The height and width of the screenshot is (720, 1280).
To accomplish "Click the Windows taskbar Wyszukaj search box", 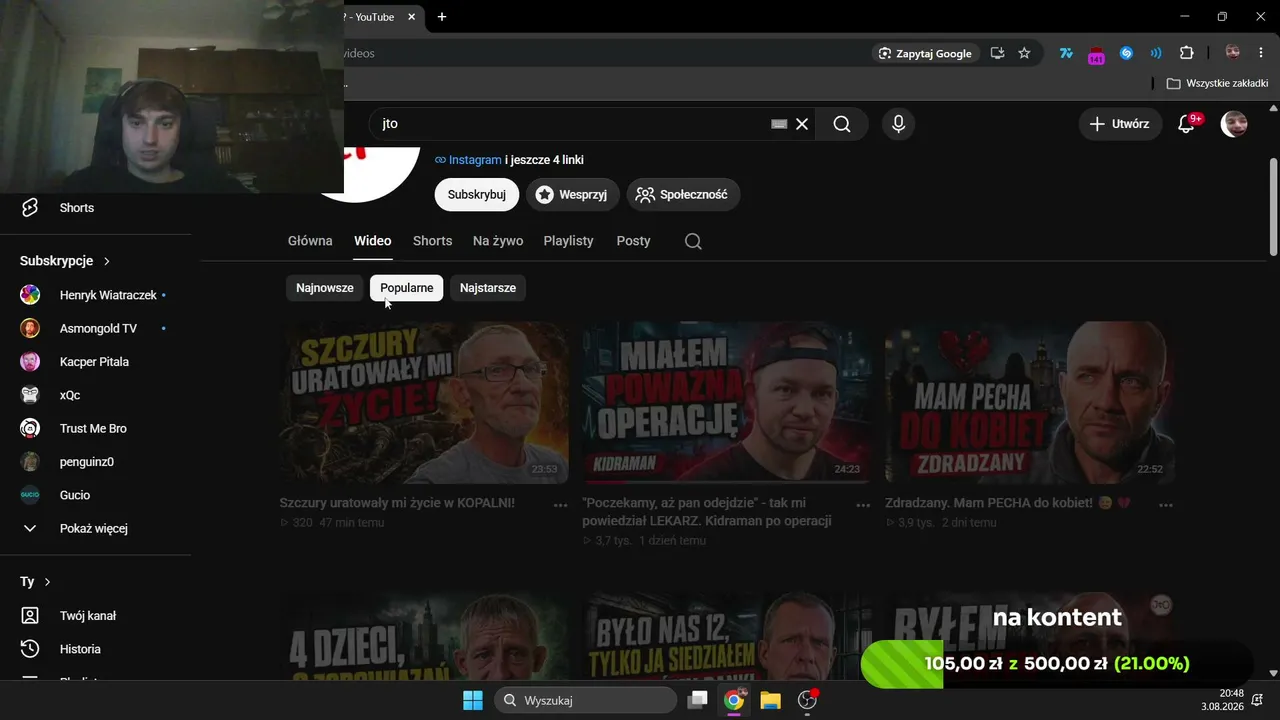I will (585, 700).
